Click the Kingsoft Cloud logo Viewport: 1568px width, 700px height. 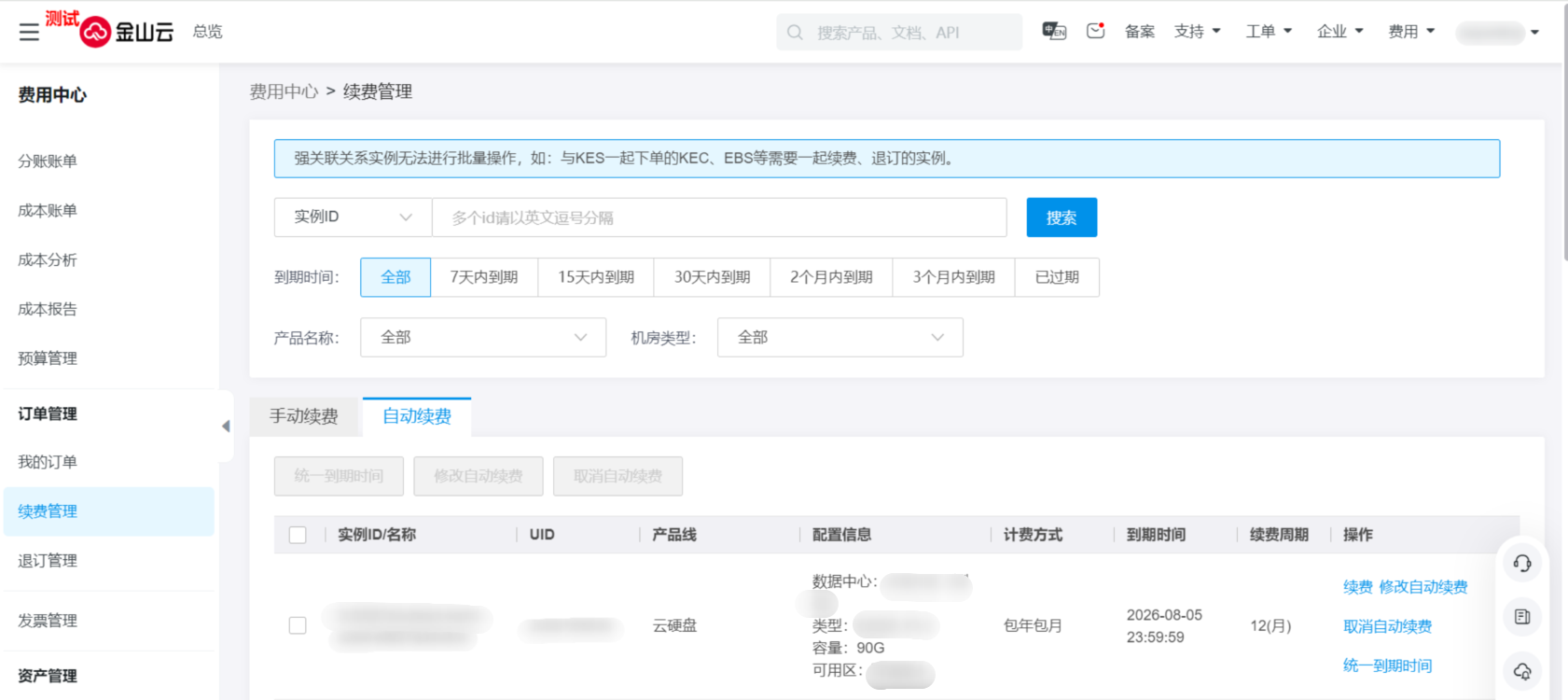click(128, 32)
